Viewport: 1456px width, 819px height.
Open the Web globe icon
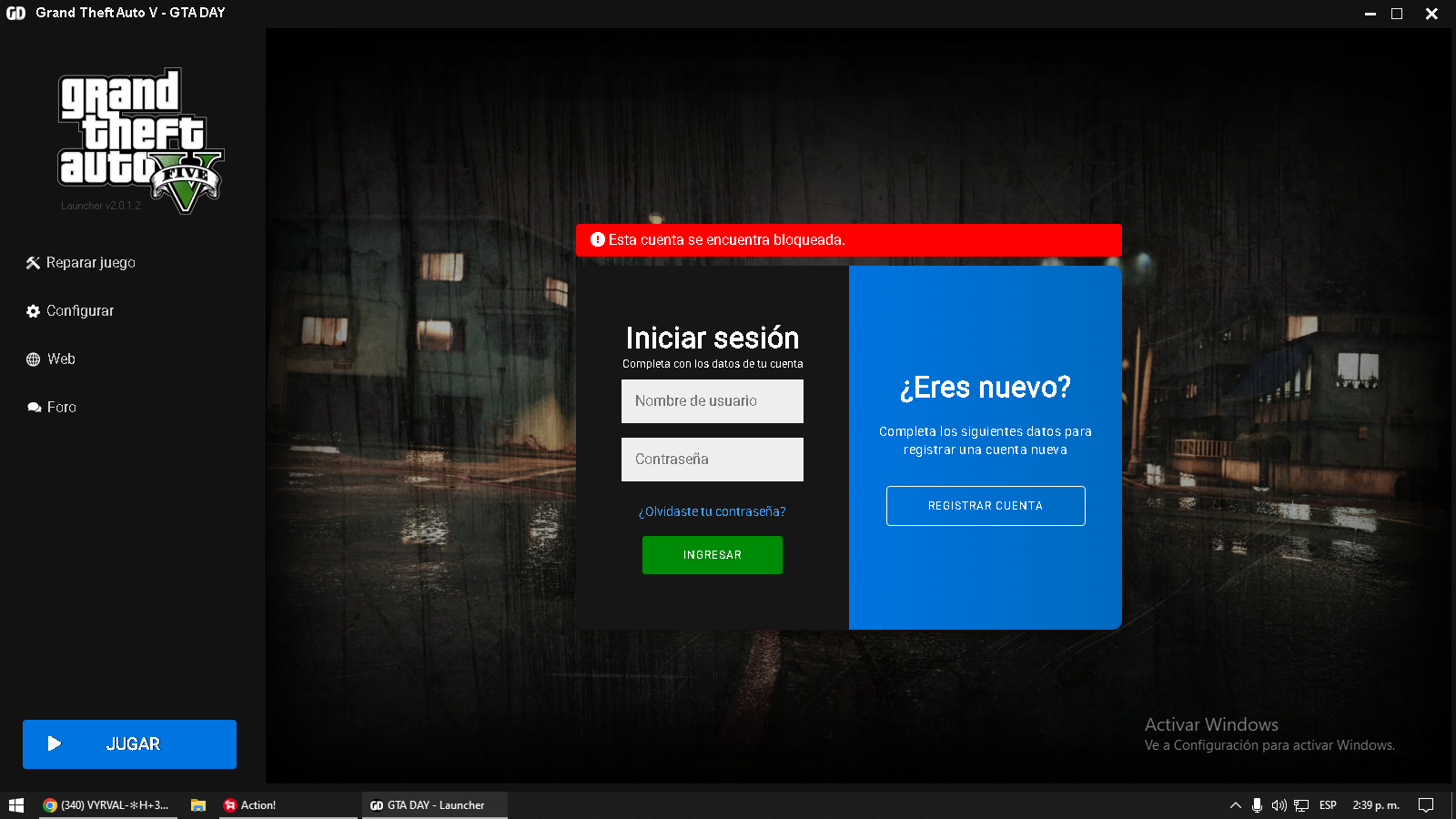(x=33, y=359)
